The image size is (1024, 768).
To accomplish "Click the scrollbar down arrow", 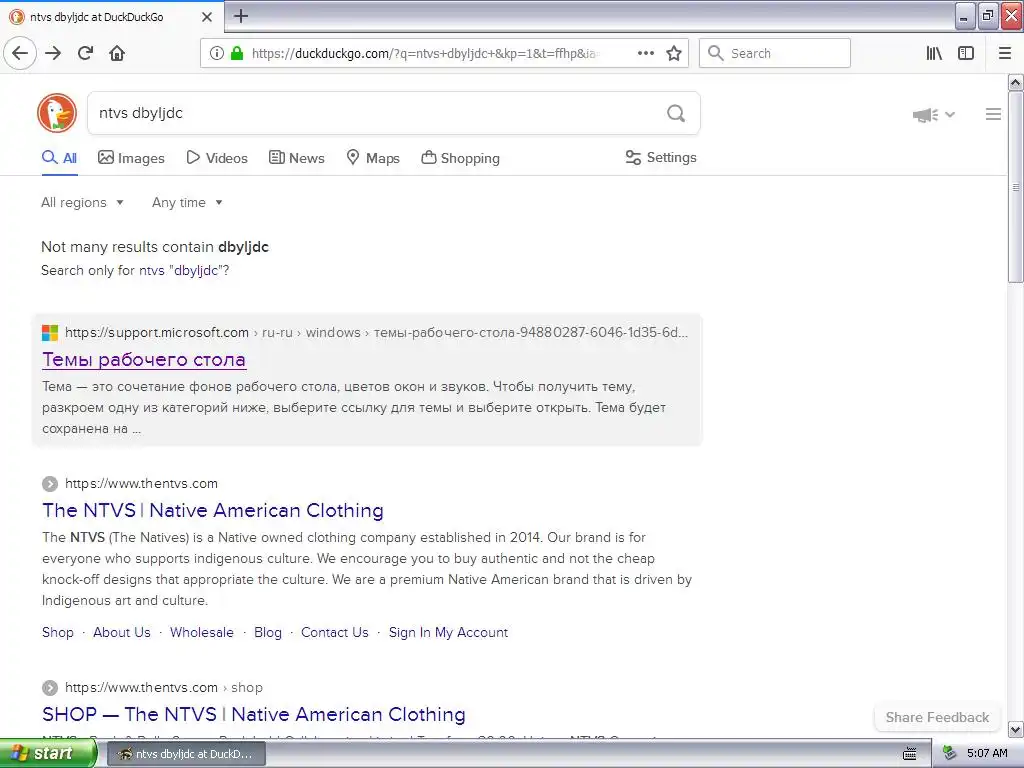I will point(1015,729).
